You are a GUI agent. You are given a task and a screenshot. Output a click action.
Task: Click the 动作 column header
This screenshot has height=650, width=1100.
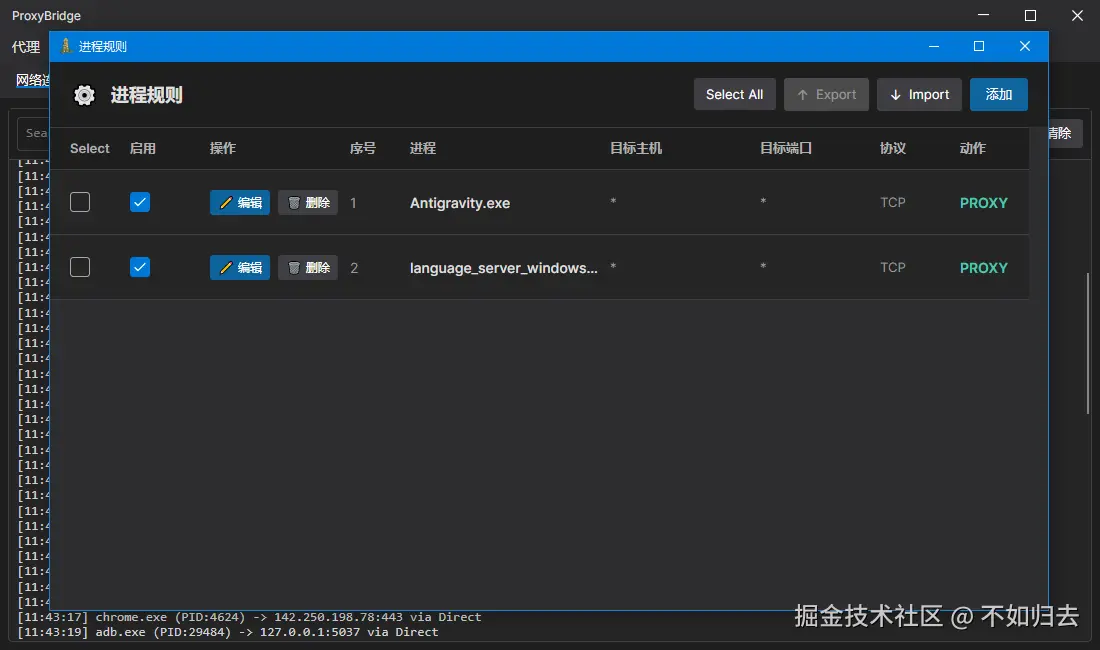click(972, 148)
